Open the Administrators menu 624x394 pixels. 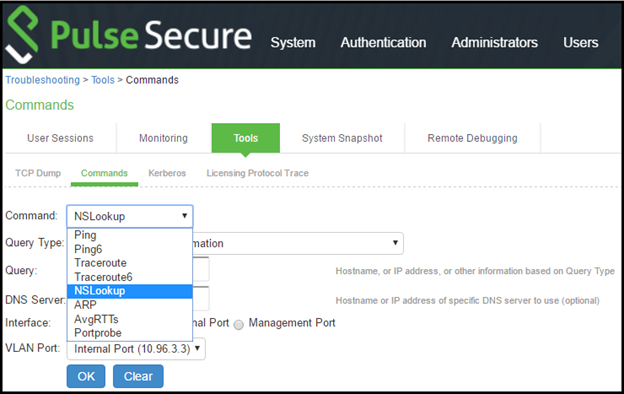494,43
